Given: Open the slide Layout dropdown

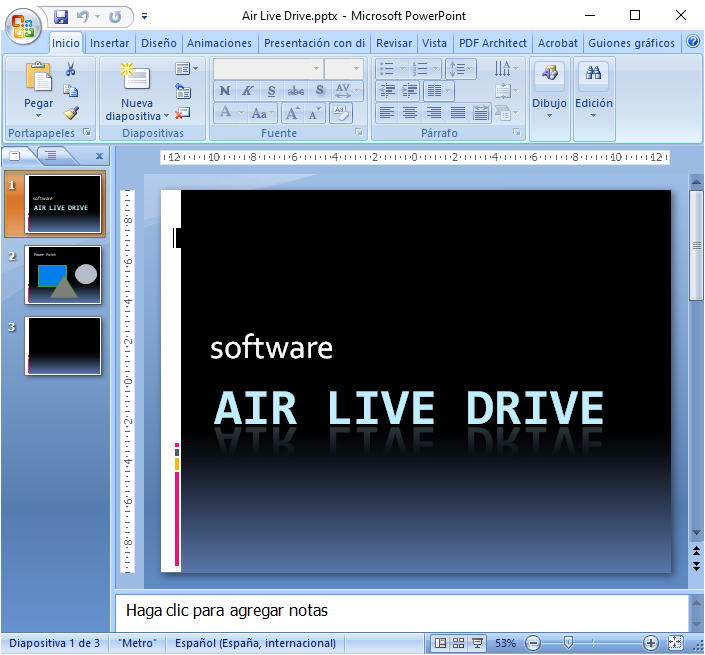Looking at the screenshot, I should [x=186, y=69].
